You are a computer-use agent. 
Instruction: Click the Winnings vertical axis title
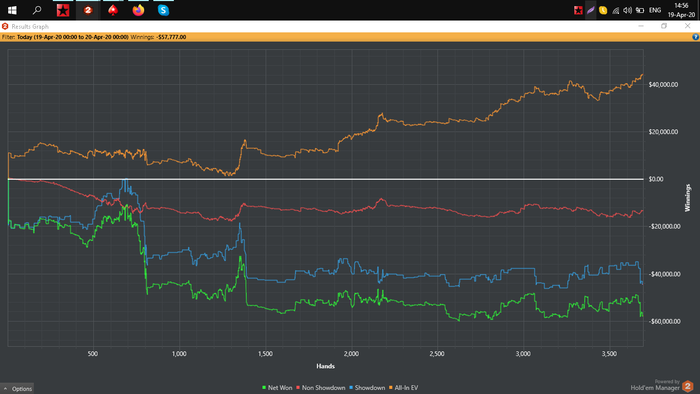(688, 198)
